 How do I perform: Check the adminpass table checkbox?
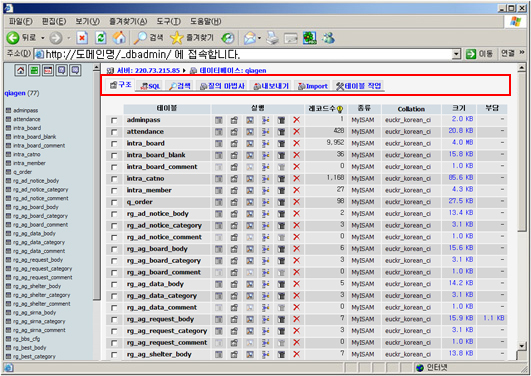click(x=114, y=120)
